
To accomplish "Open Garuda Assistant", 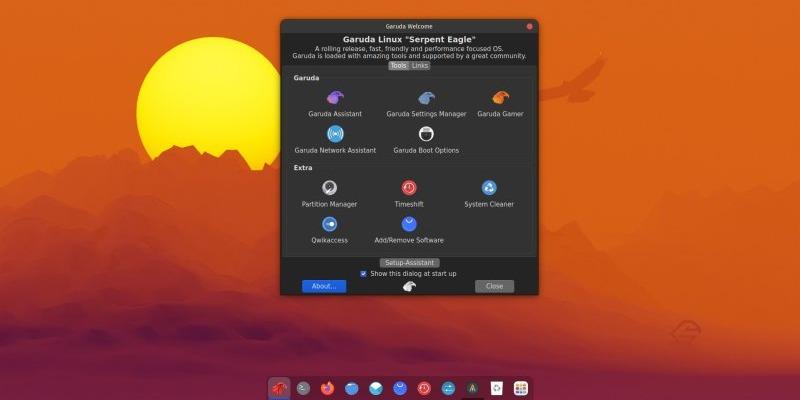I will pos(335,99).
